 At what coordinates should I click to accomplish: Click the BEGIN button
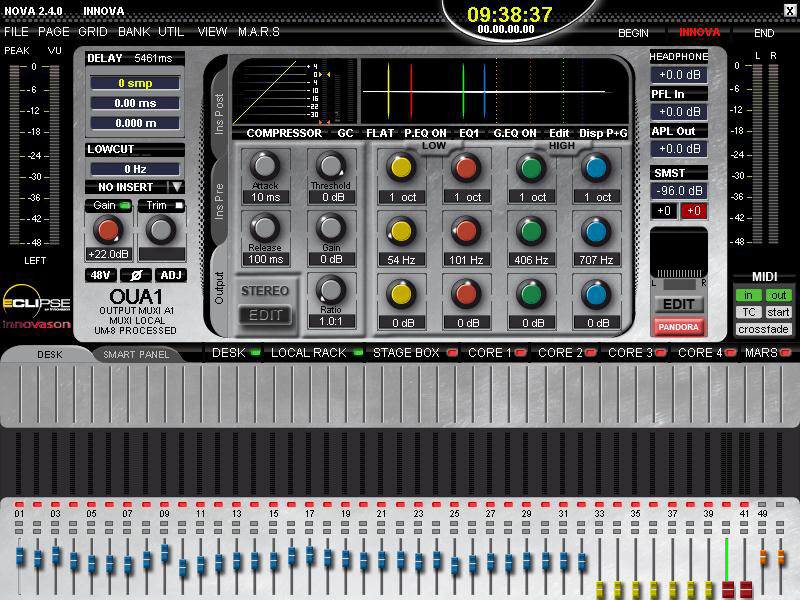[633, 33]
